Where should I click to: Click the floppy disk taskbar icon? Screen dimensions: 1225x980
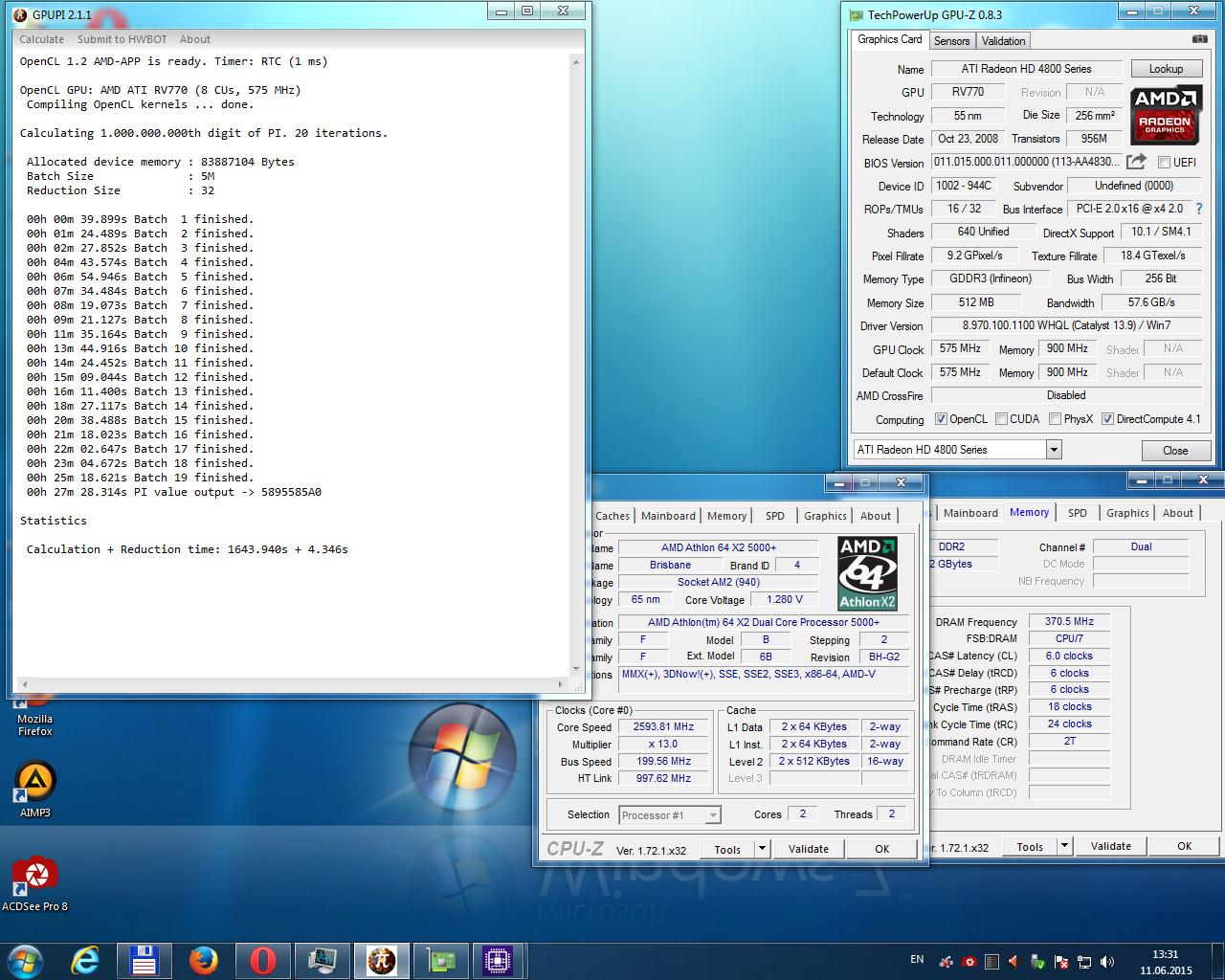click(144, 960)
